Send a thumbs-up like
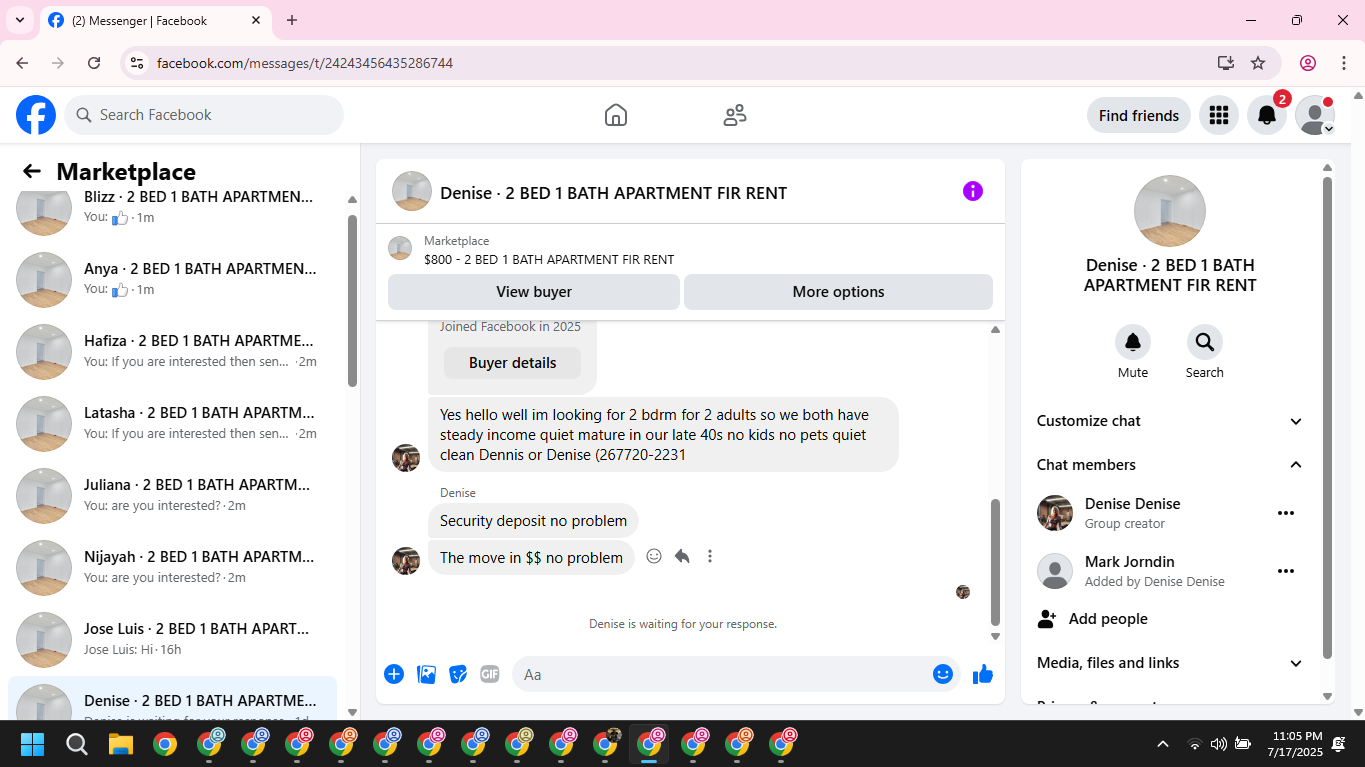 983,674
